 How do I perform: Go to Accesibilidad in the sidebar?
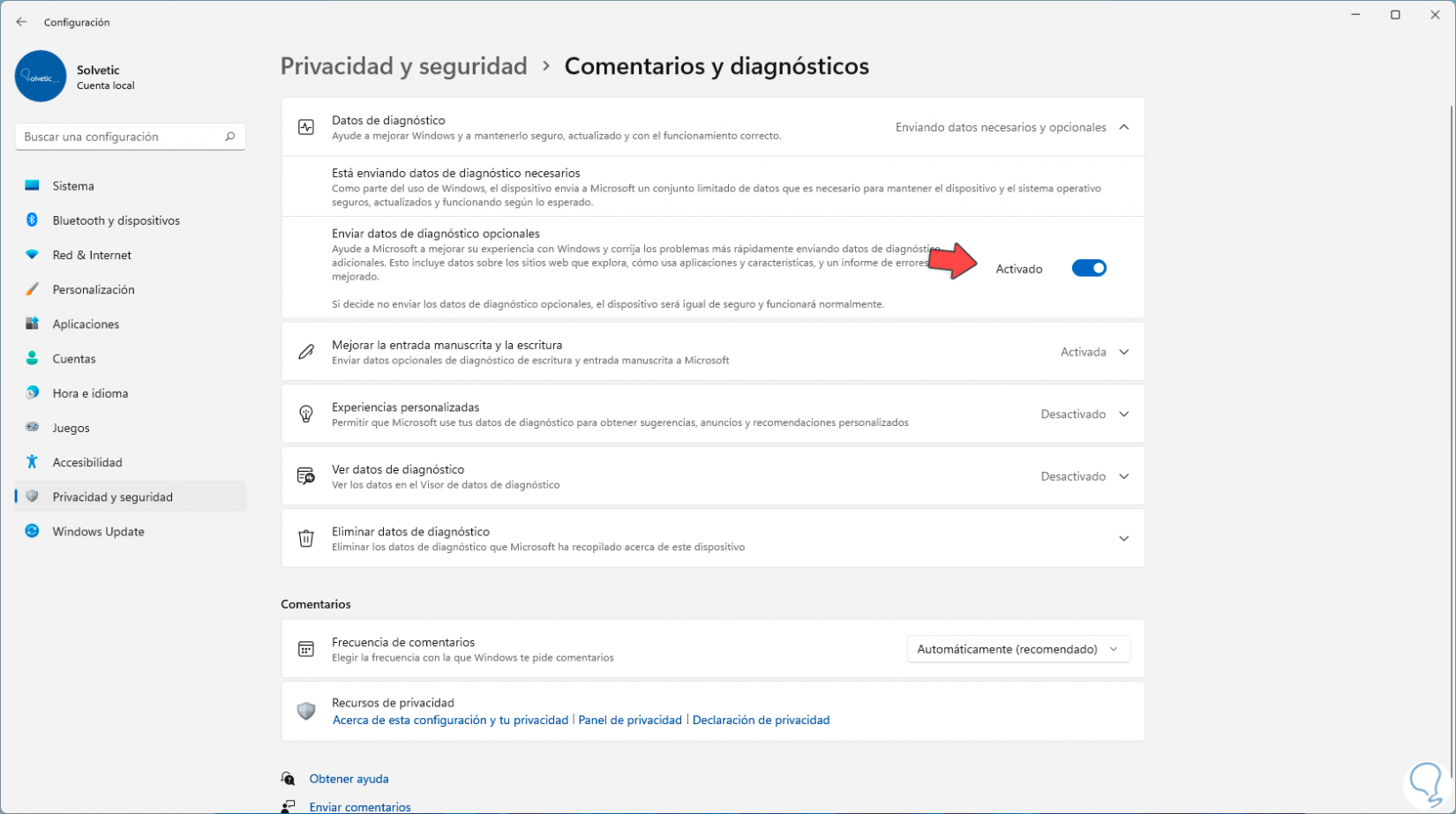(87, 462)
